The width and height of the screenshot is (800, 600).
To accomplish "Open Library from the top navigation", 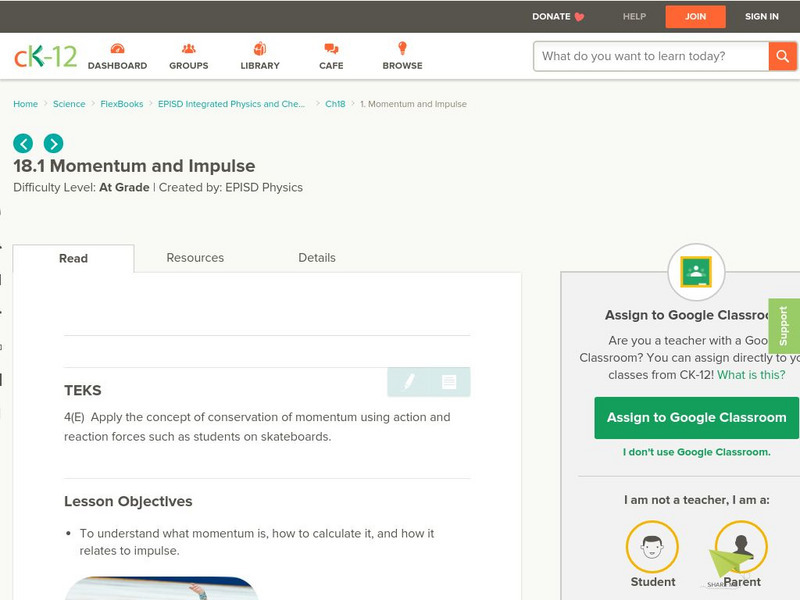I will click(x=260, y=57).
